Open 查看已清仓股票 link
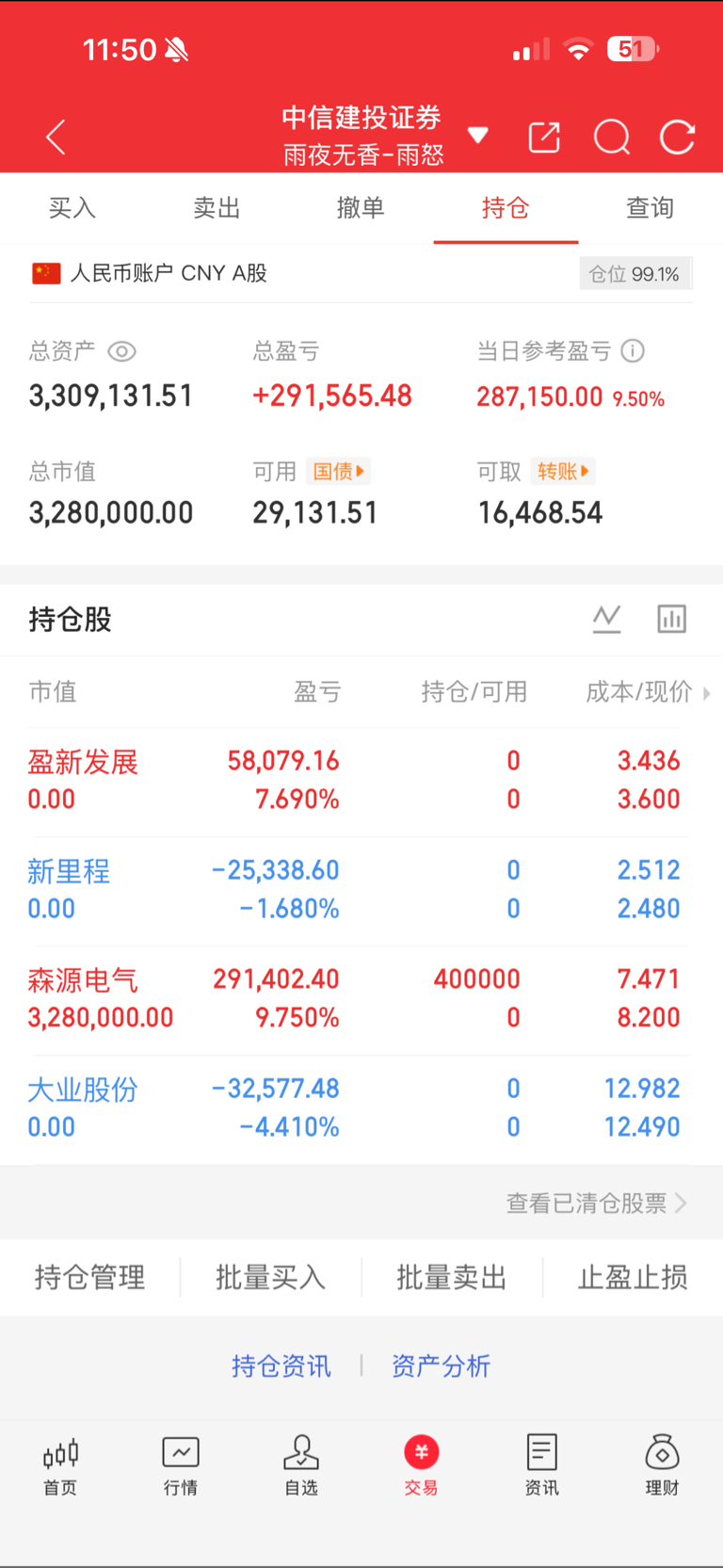Image resolution: width=723 pixels, height=1568 pixels. (x=597, y=1204)
